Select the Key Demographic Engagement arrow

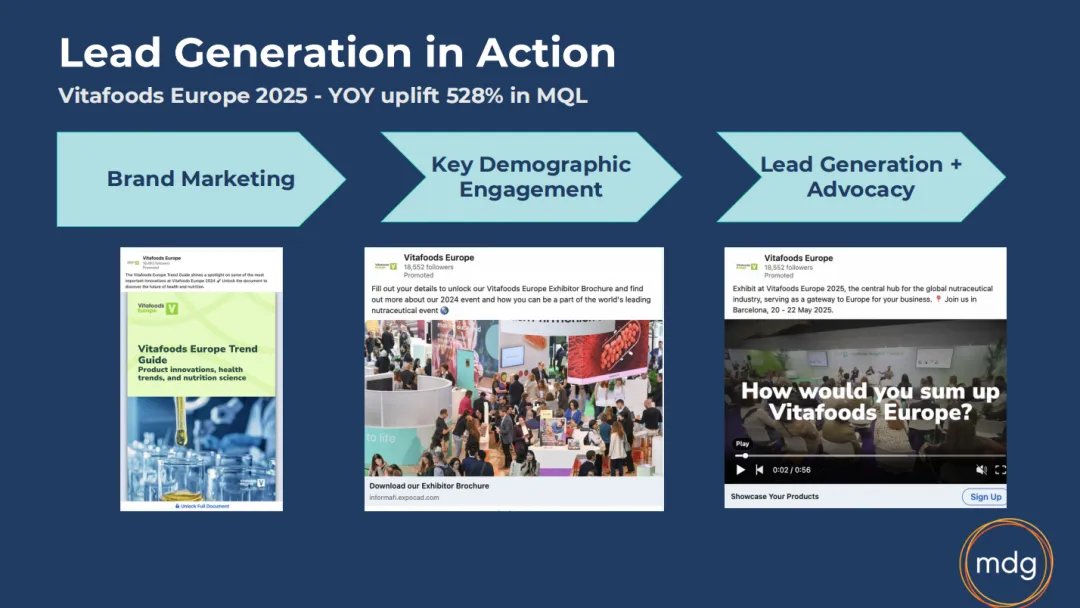(x=530, y=177)
